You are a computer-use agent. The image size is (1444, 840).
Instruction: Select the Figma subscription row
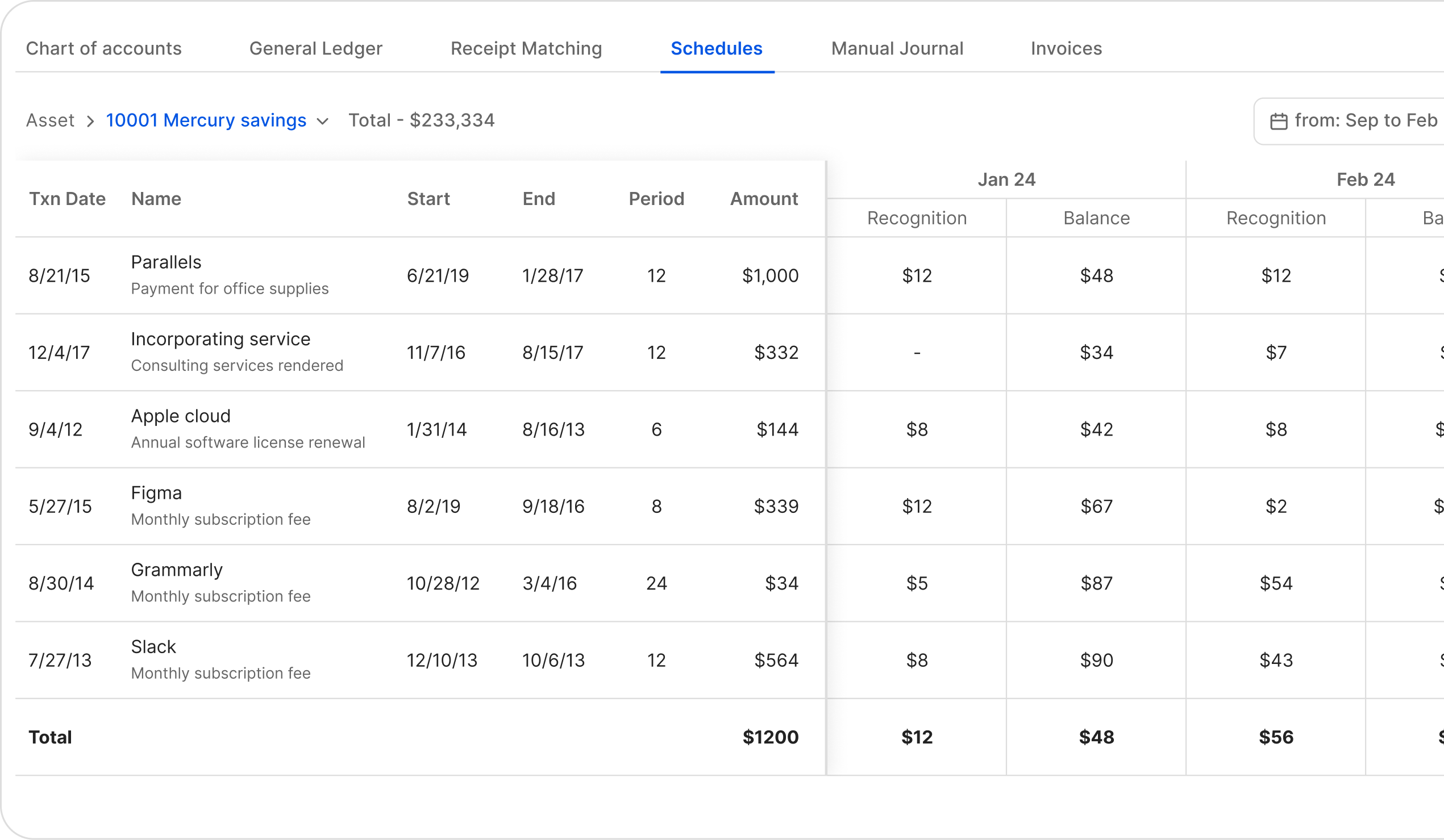[x=156, y=493]
